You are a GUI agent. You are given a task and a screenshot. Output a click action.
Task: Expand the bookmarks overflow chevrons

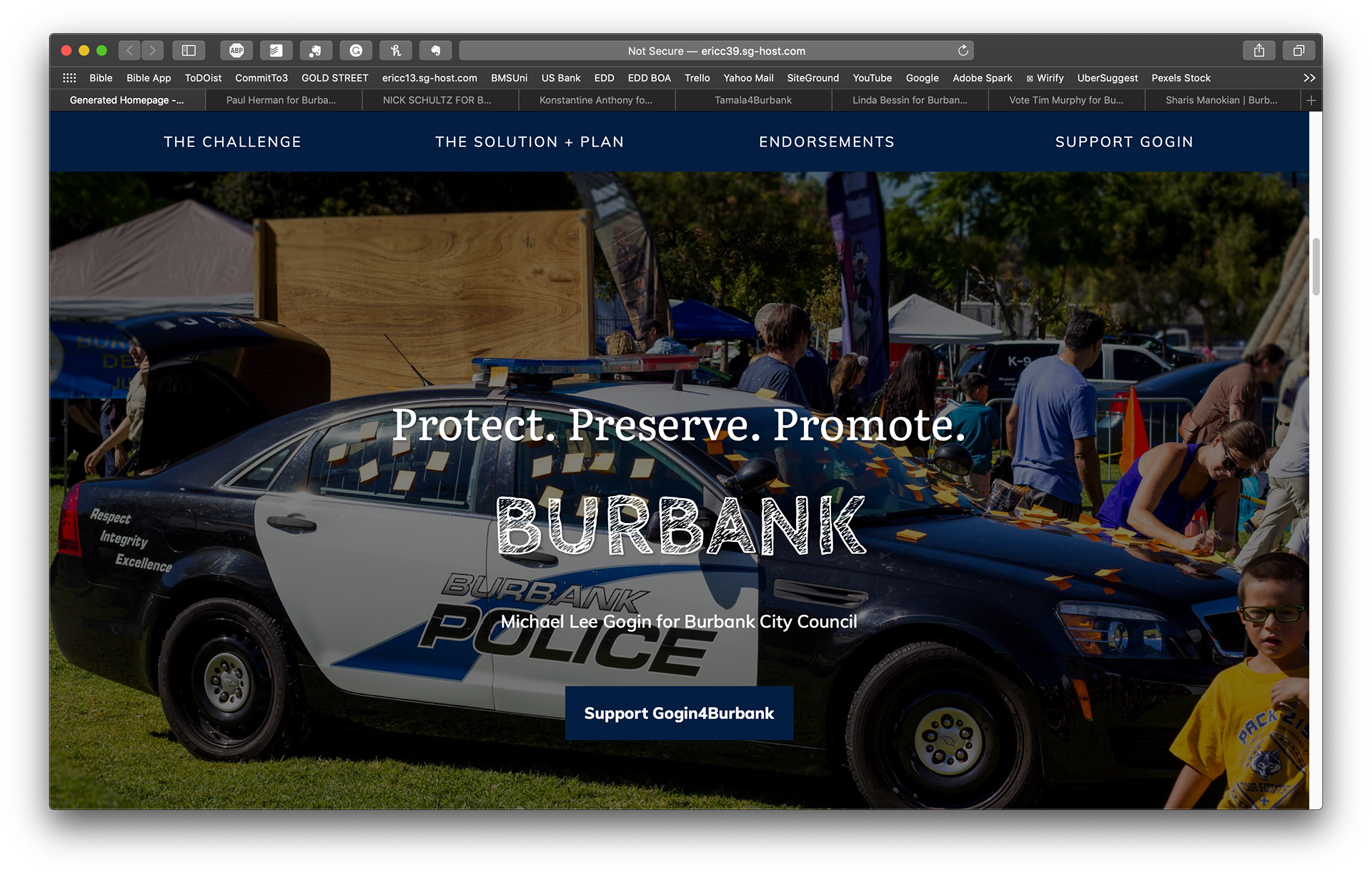(1308, 78)
